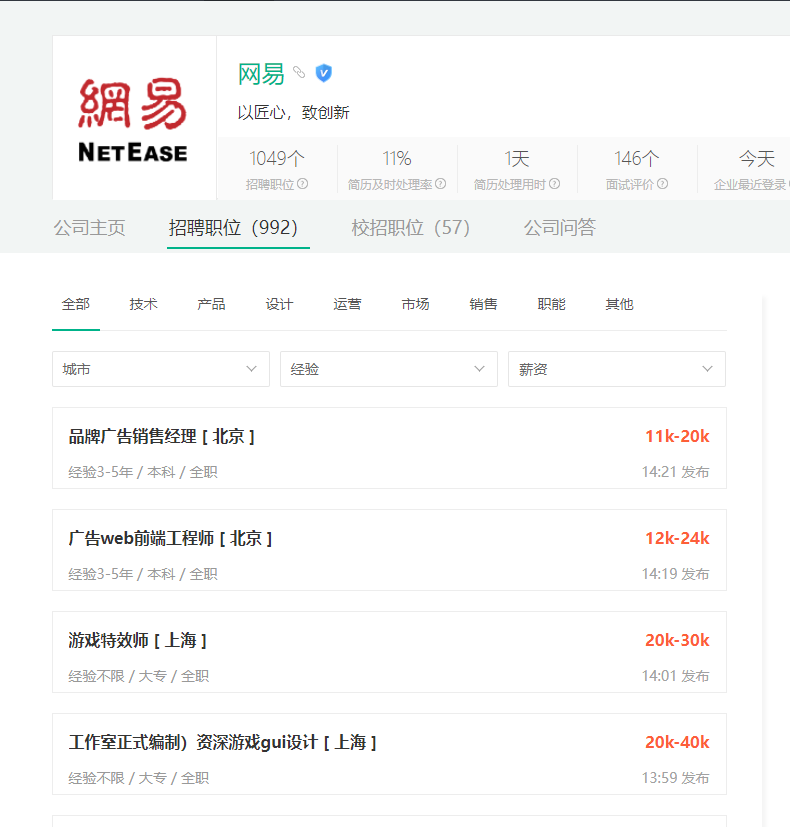
Task: Open the 网易 company name link
Action: [x=261, y=74]
